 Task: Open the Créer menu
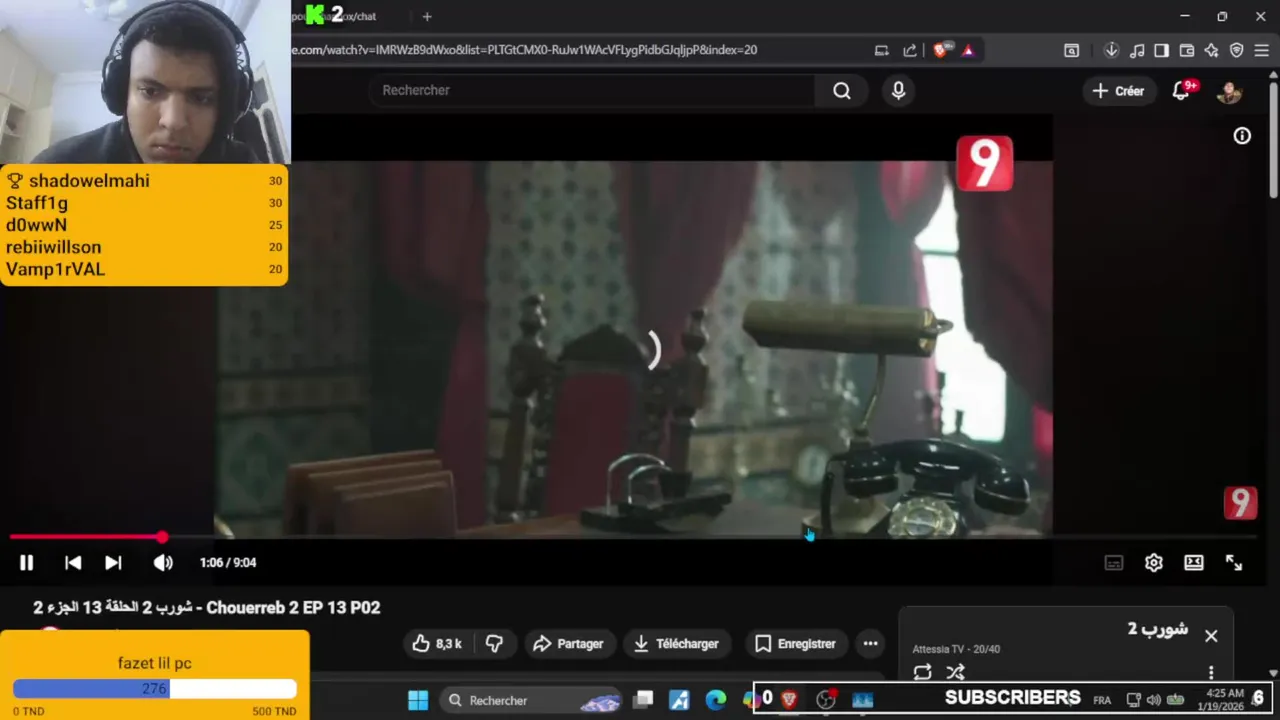(x=1118, y=91)
